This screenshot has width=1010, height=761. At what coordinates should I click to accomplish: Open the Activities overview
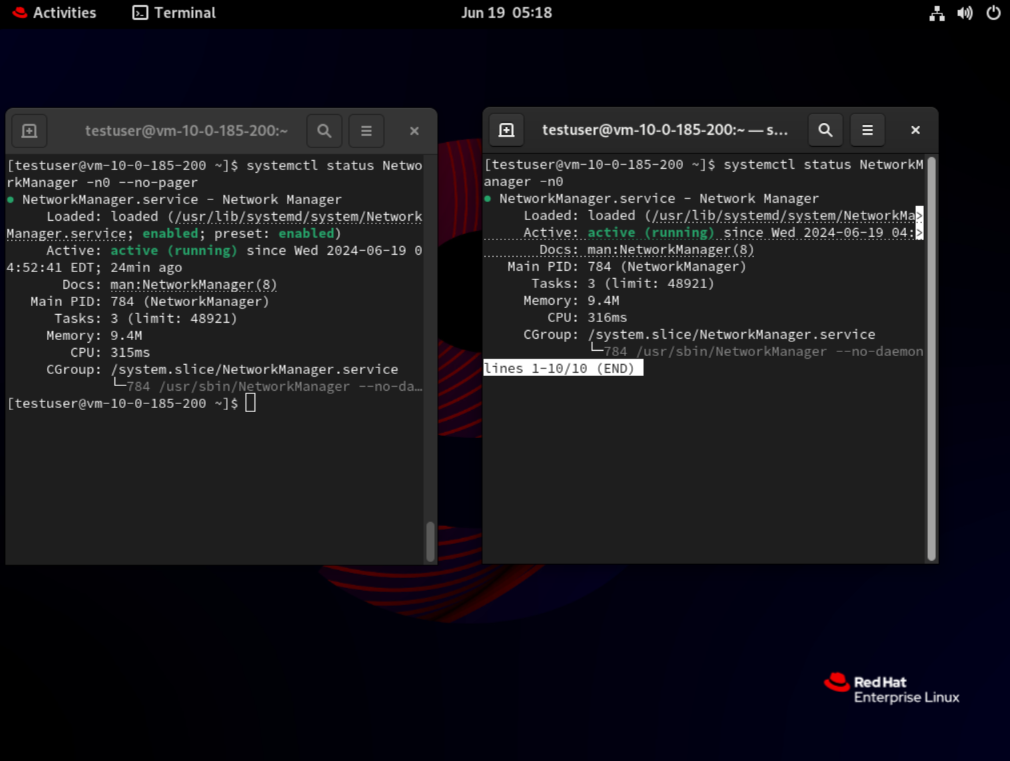pyautogui.click(x=55, y=13)
